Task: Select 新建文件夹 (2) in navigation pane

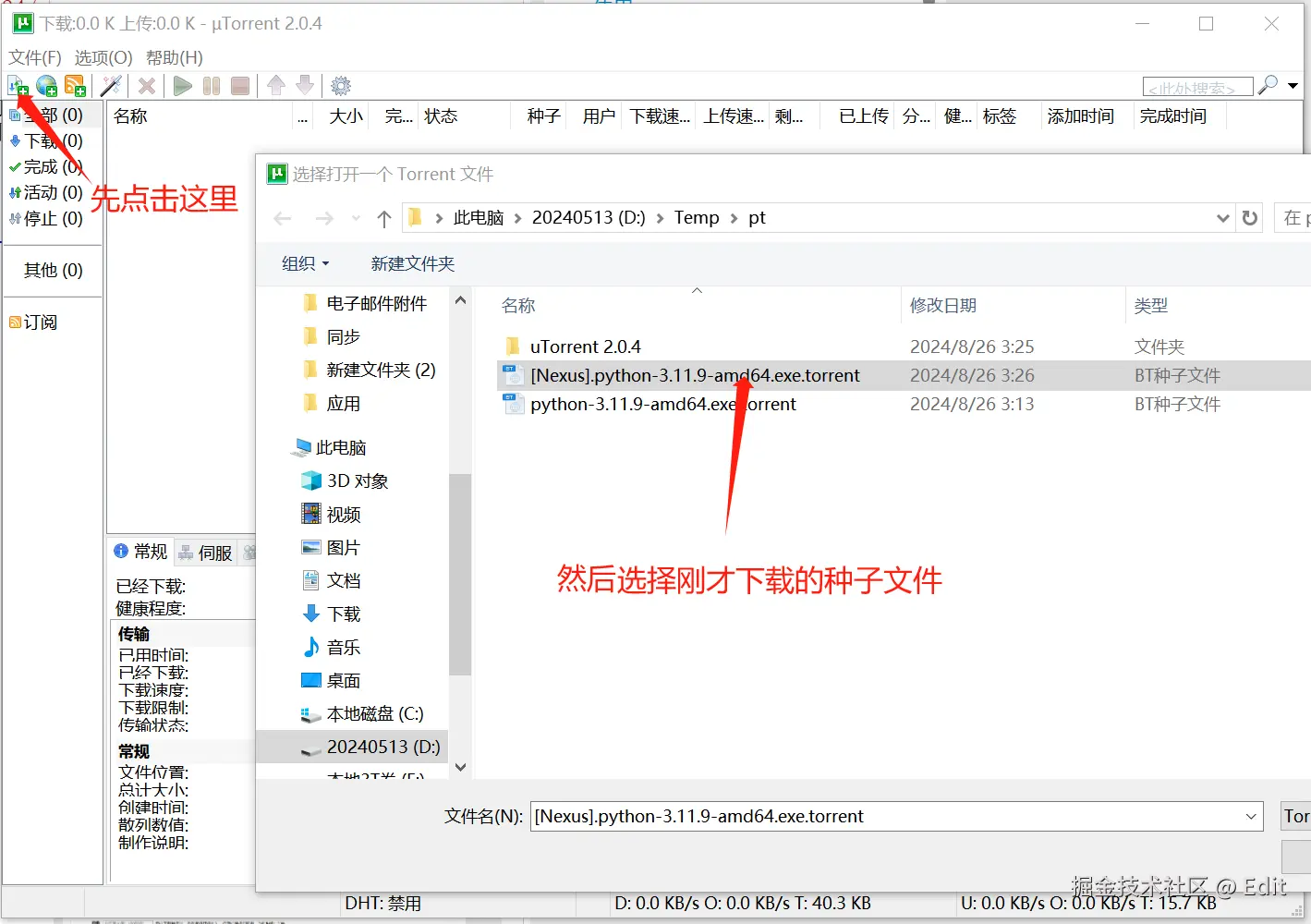Action: [x=370, y=371]
